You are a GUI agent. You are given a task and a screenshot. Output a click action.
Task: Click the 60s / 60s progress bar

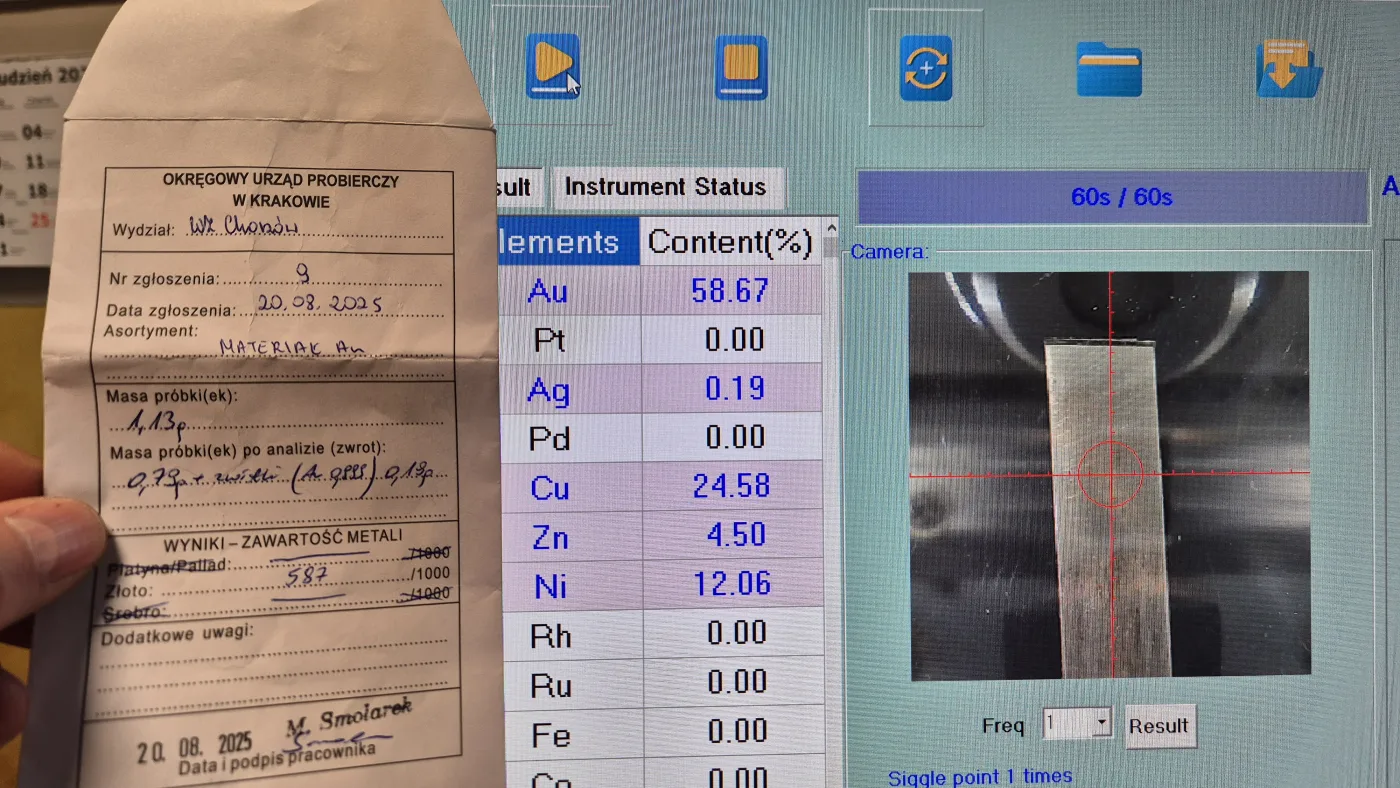[1112, 197]
